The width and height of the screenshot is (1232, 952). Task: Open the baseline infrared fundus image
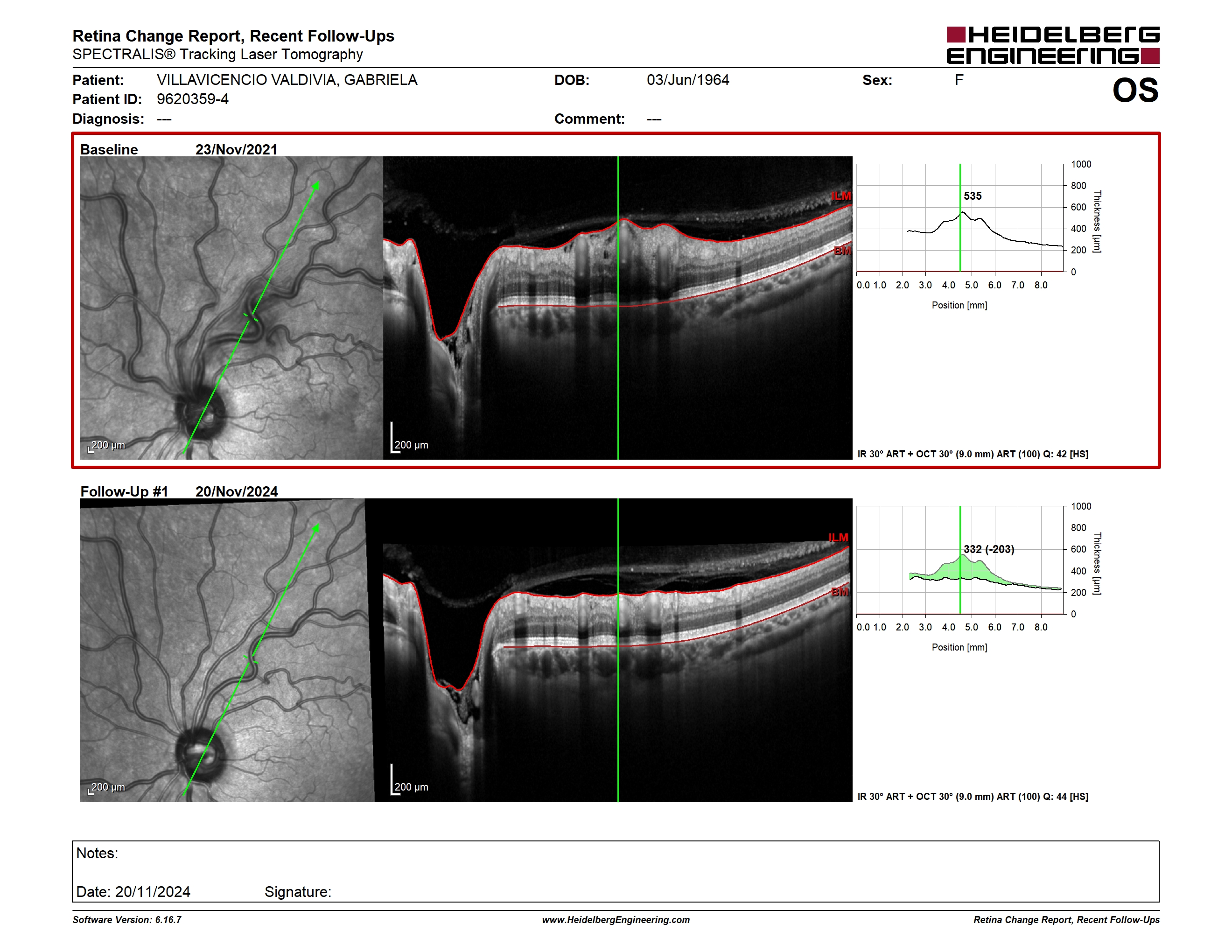[231, 308]
